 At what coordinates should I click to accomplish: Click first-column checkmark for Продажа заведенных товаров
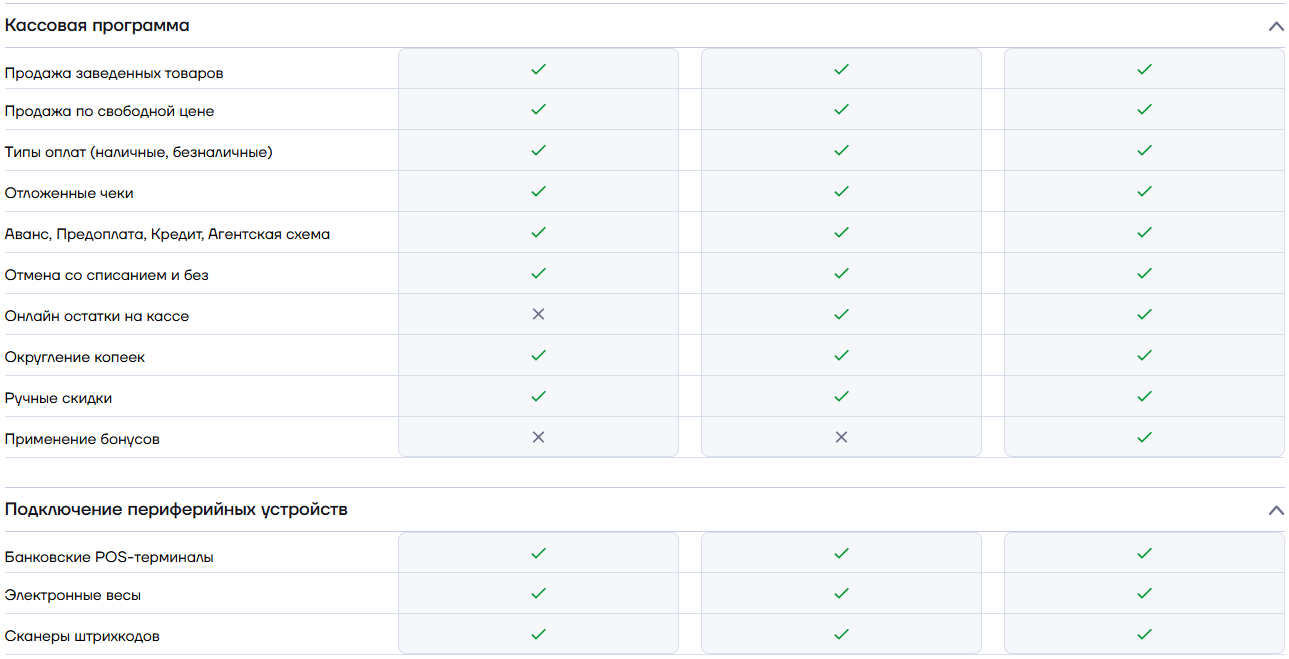coord(538,70)
